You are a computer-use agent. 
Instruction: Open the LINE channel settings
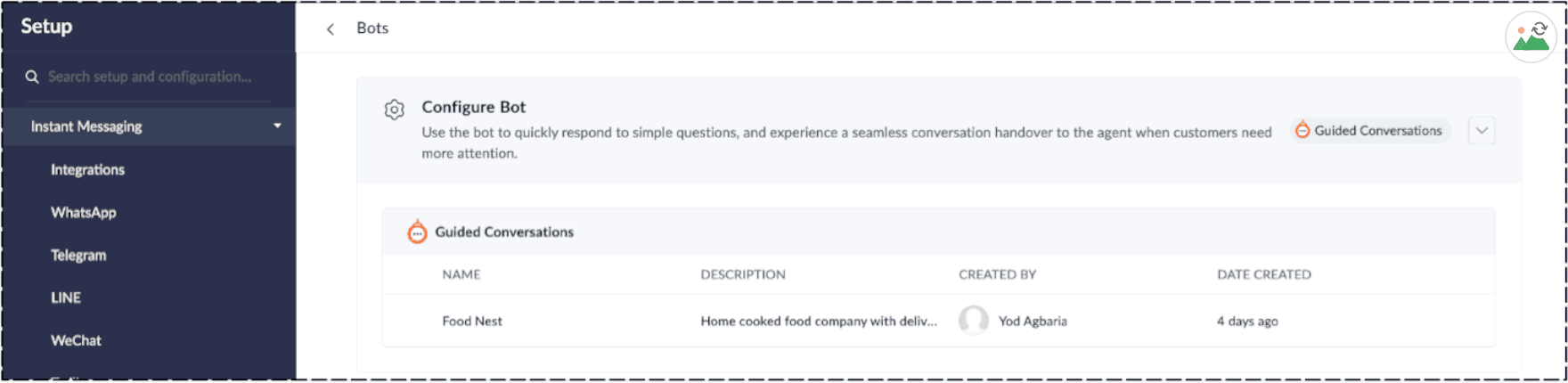tap(66, 297)
